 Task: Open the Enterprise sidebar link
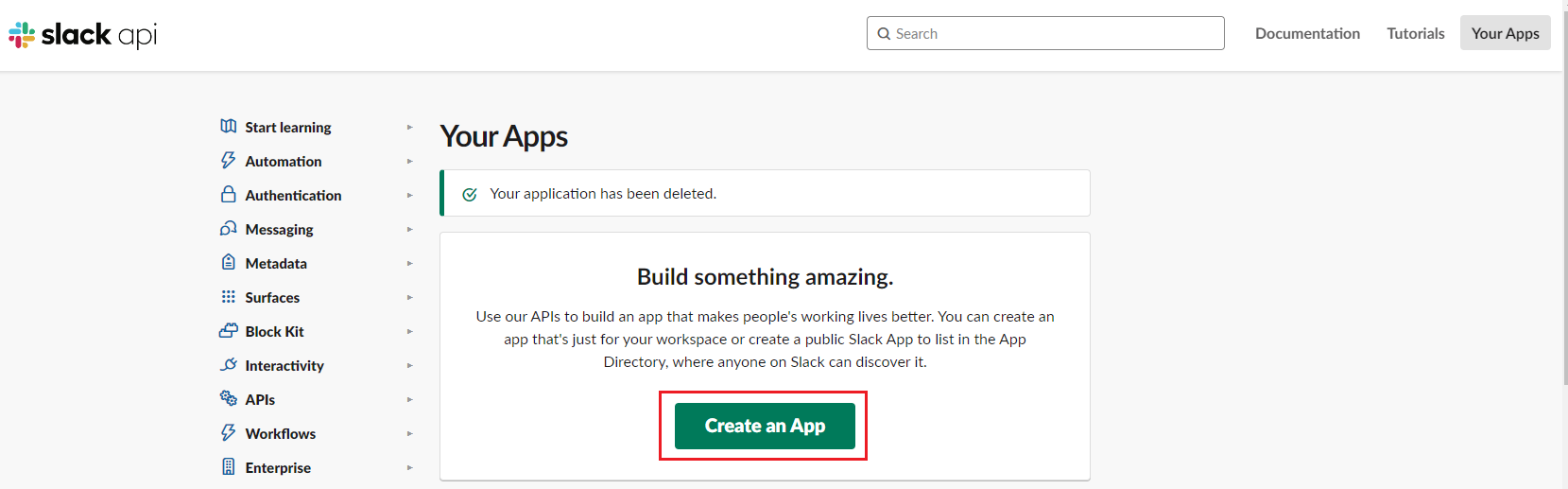[278, 467]
